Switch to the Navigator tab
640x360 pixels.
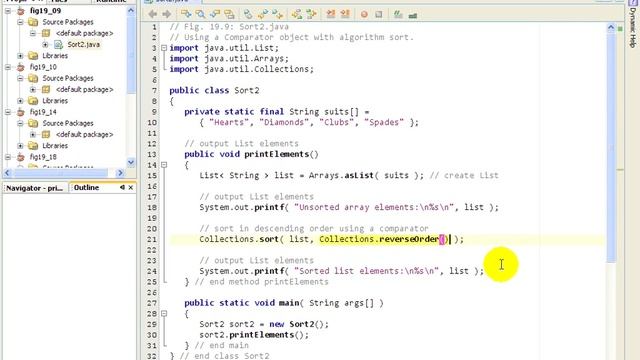[35, 188]
